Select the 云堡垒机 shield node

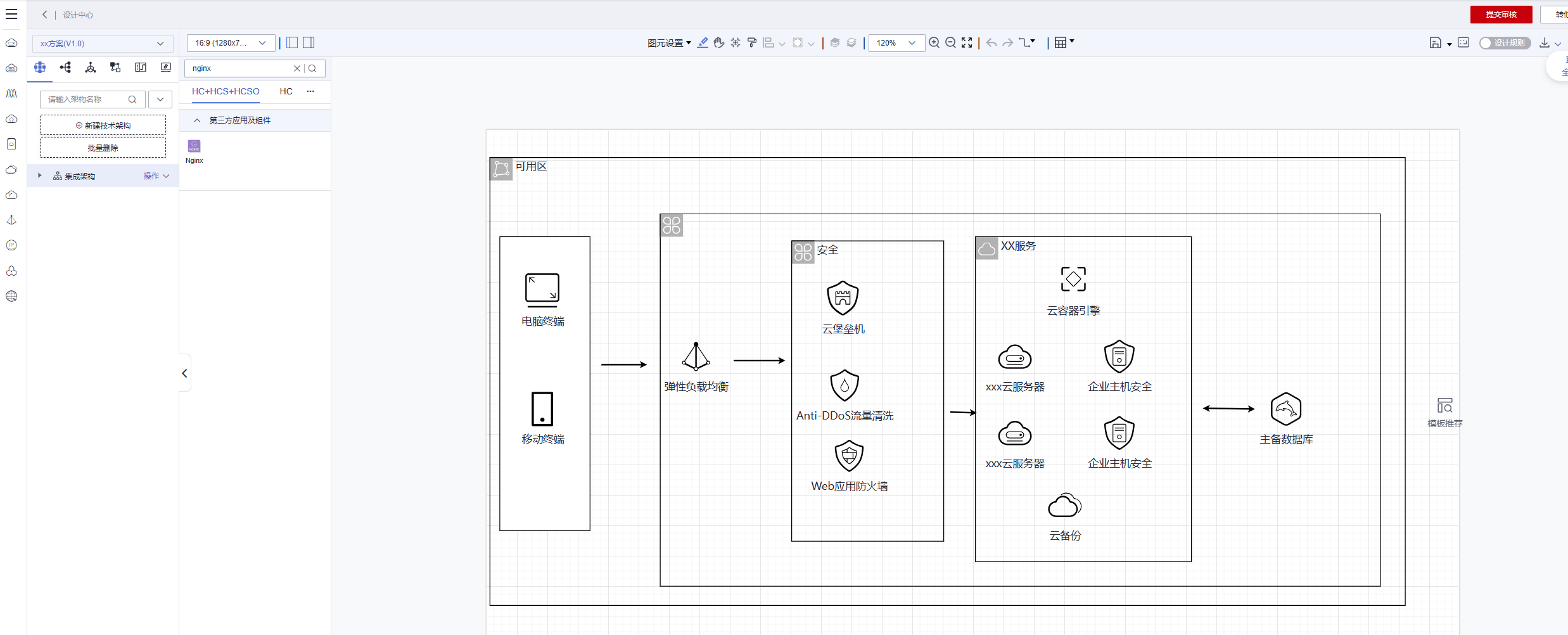point(843,307)
